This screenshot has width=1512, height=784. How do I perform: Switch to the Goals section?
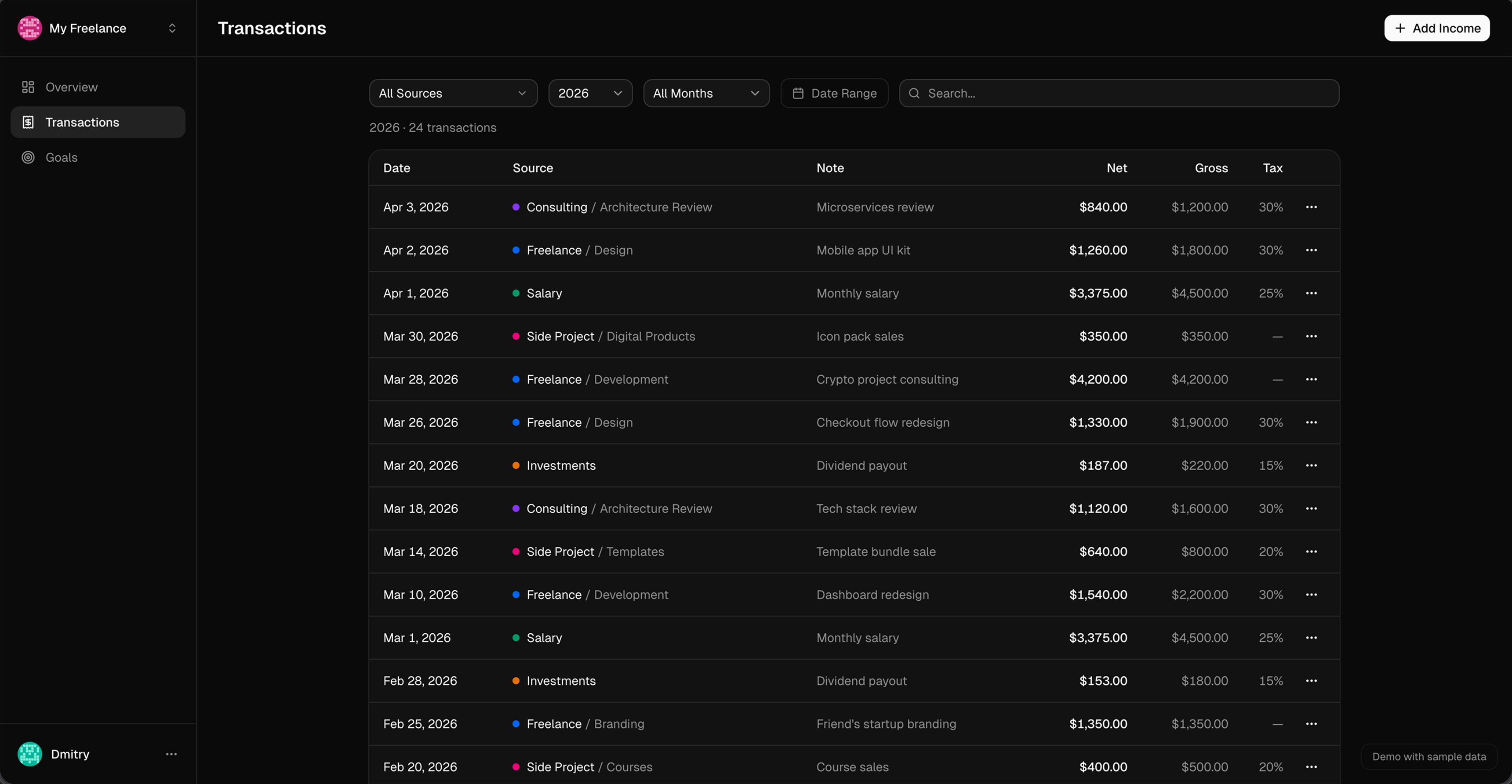coord(61,157)
